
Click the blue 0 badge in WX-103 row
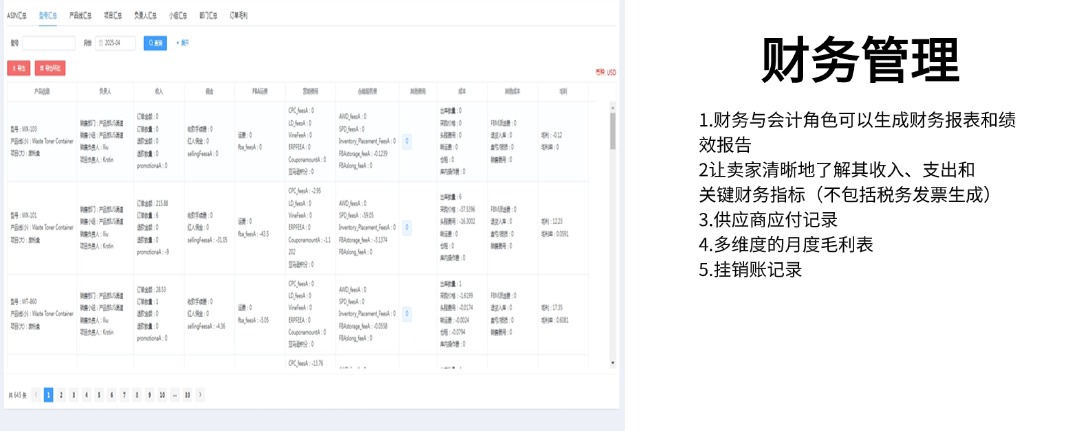(x=407, y=141)
